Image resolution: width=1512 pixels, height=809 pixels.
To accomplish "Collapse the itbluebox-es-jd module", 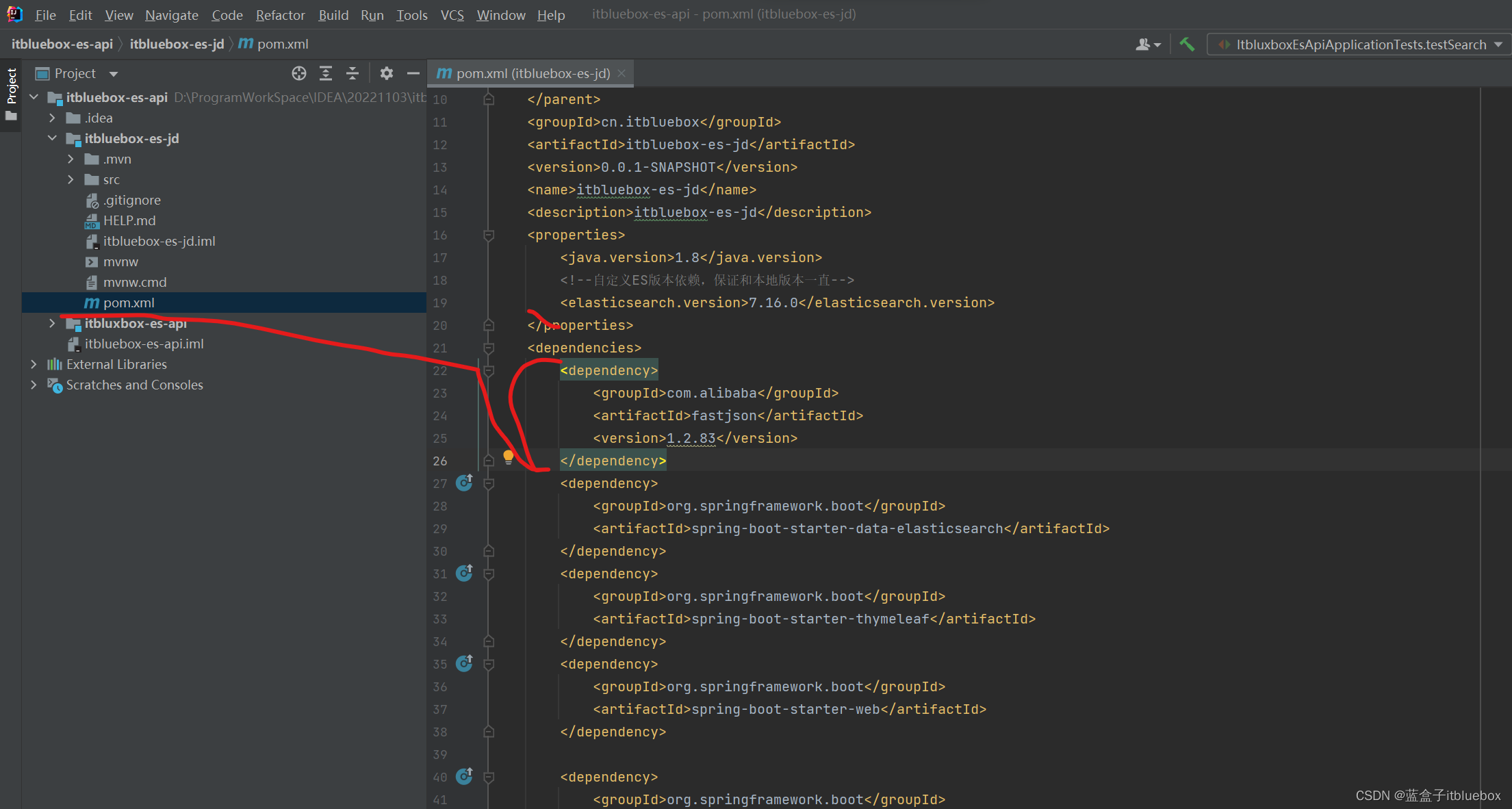I will tap(52, 138).
